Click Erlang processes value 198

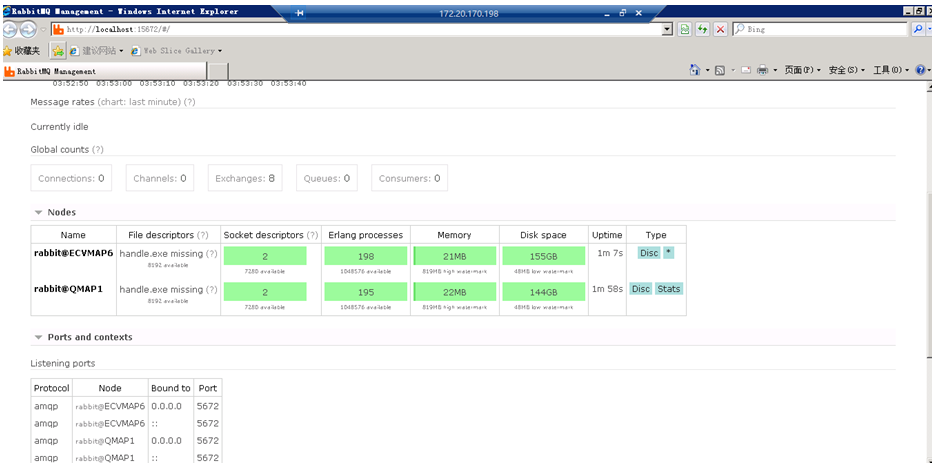(366, 256)
